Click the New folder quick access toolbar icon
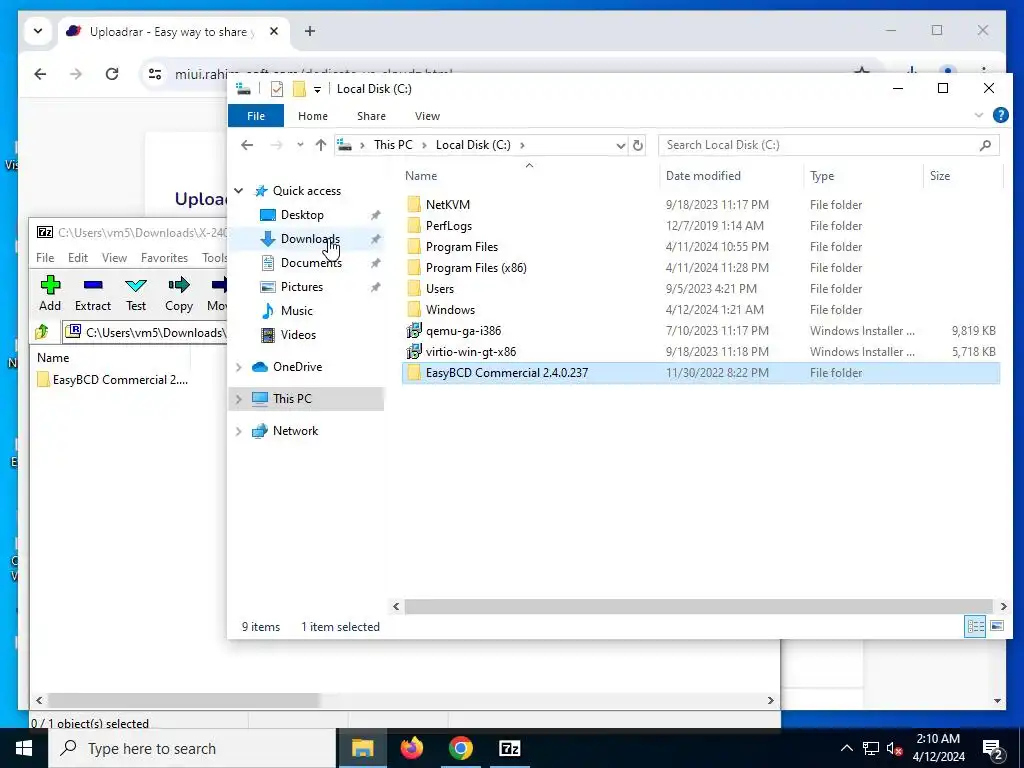The width and height of the screenshot is (1024, 768). click(299, 89)
